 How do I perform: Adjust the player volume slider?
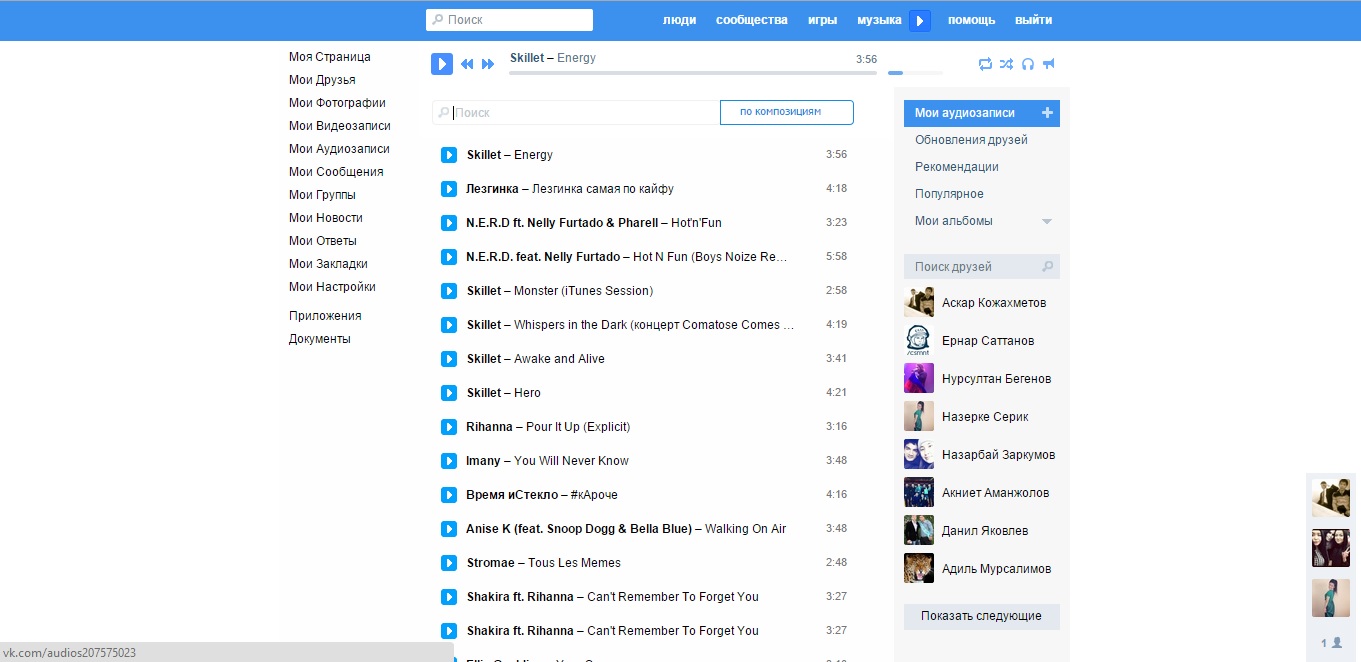[x=915, y=73]
